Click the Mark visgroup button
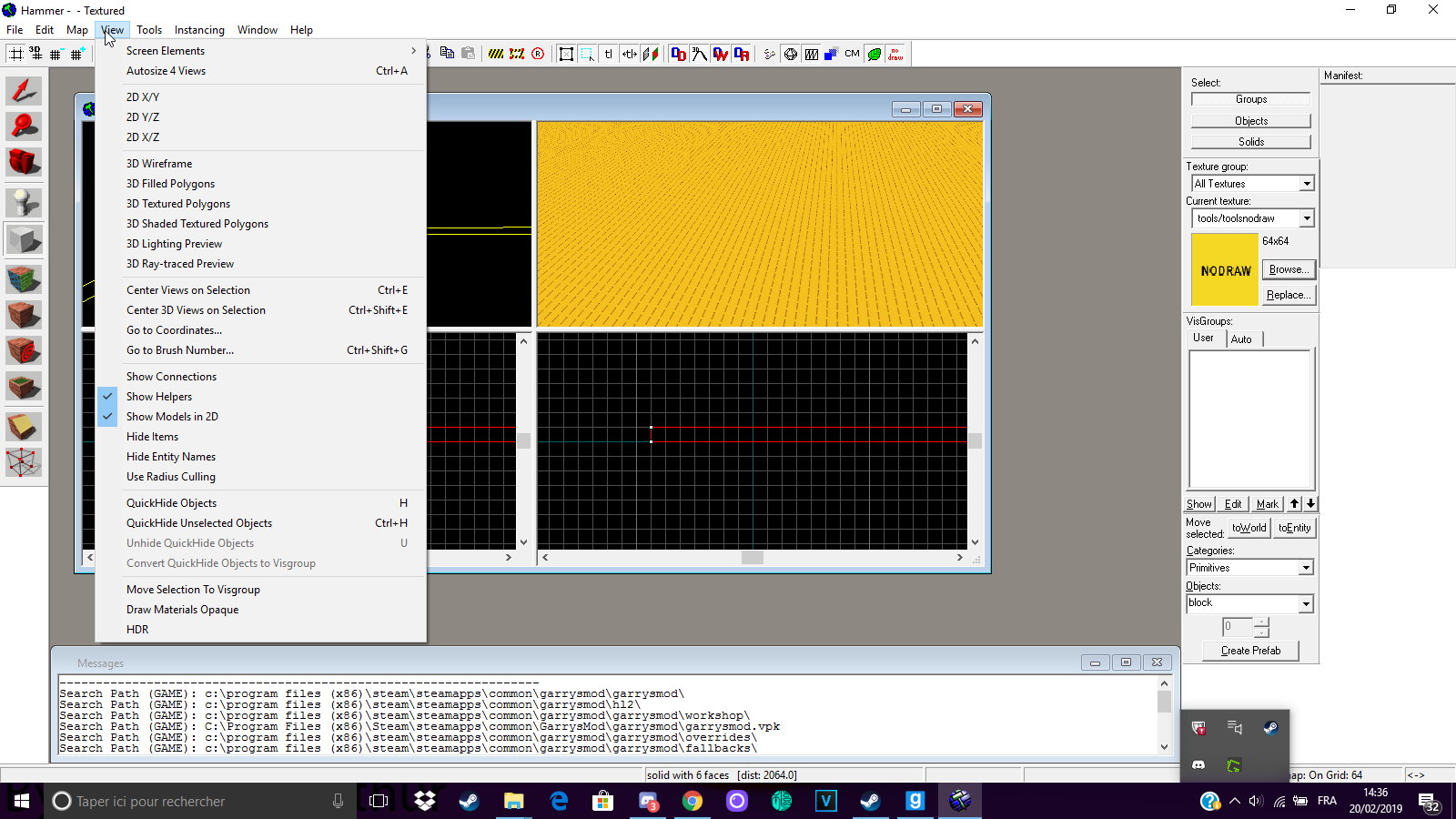 [1267, 504]
